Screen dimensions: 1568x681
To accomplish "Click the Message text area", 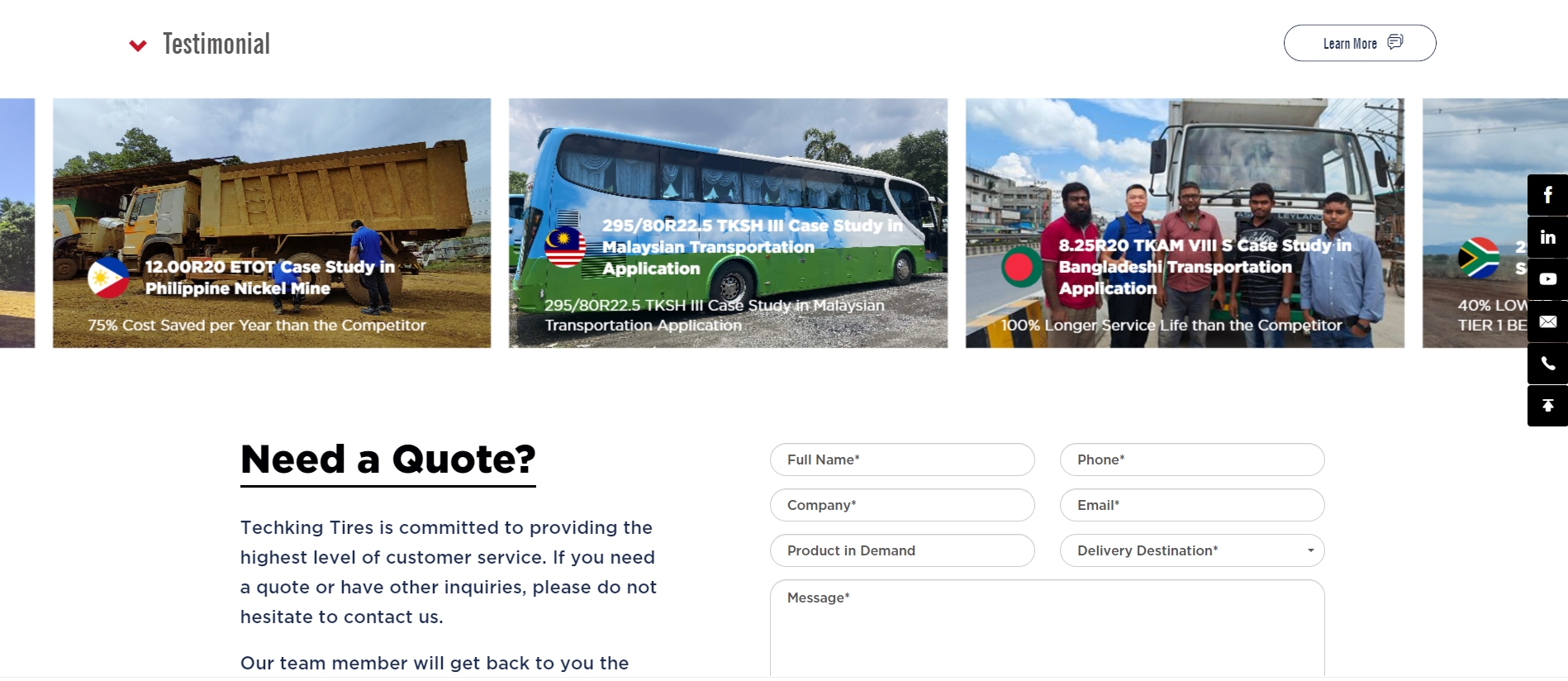I will 1048,629.
